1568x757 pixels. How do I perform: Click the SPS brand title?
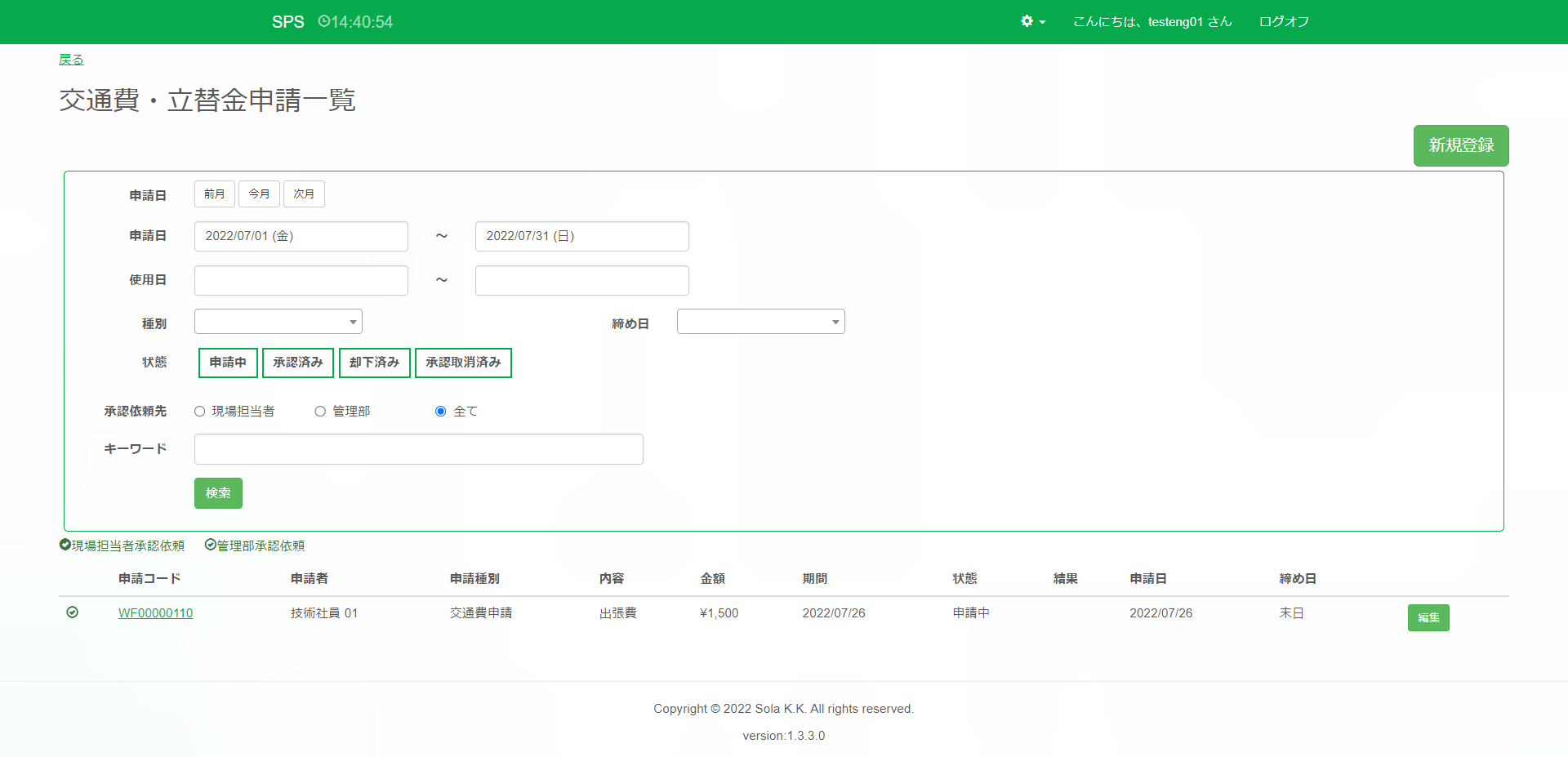tap(287, 22)
